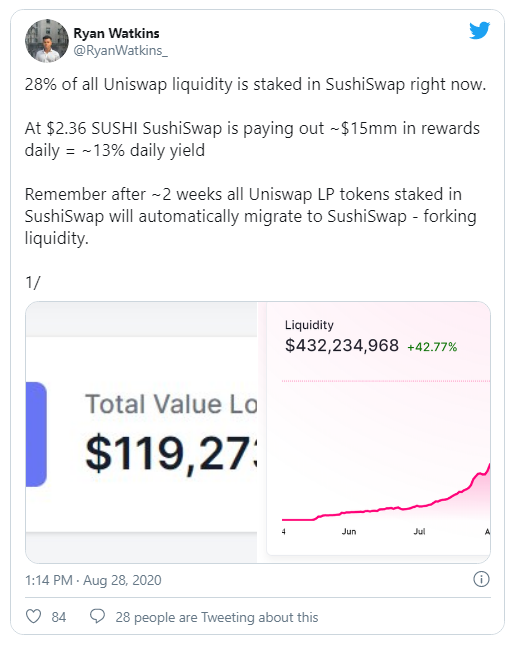Open the Total Value Locked image
Viewport: 512px width, 646px height.
point(141,432)
